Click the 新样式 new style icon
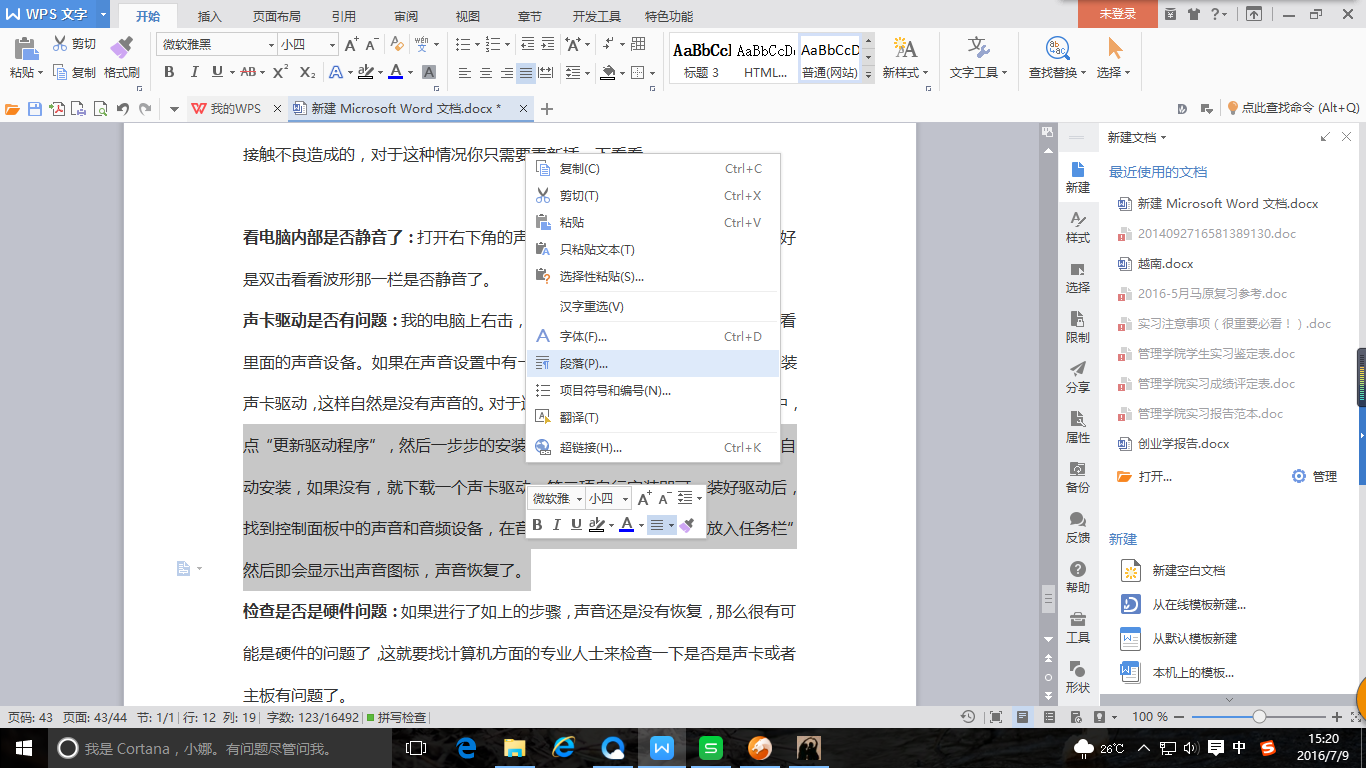The height and width of the screenshot is (768, 1366). (905, 52)
